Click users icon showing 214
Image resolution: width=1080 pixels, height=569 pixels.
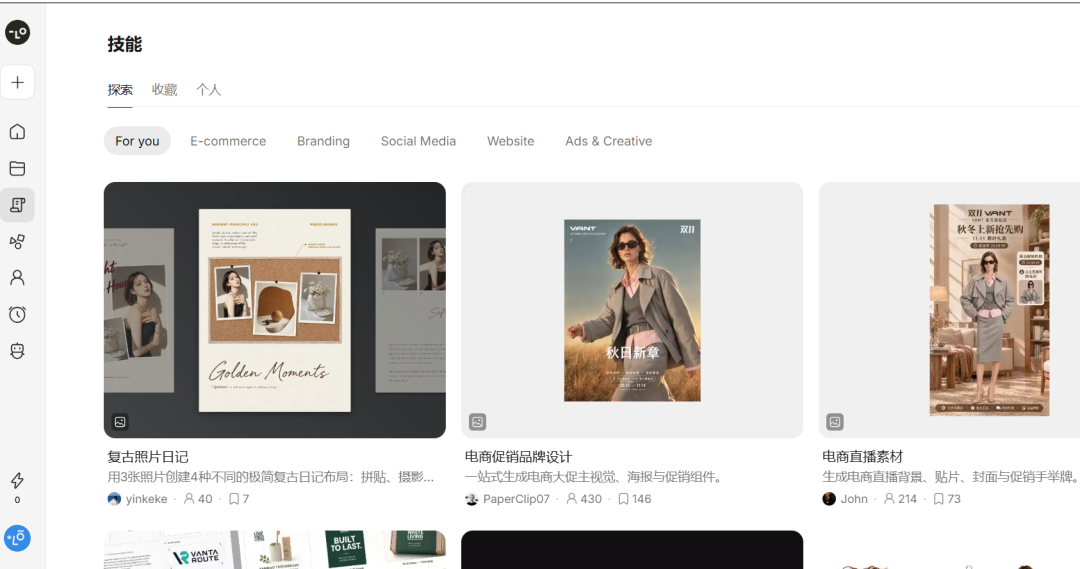889,499
